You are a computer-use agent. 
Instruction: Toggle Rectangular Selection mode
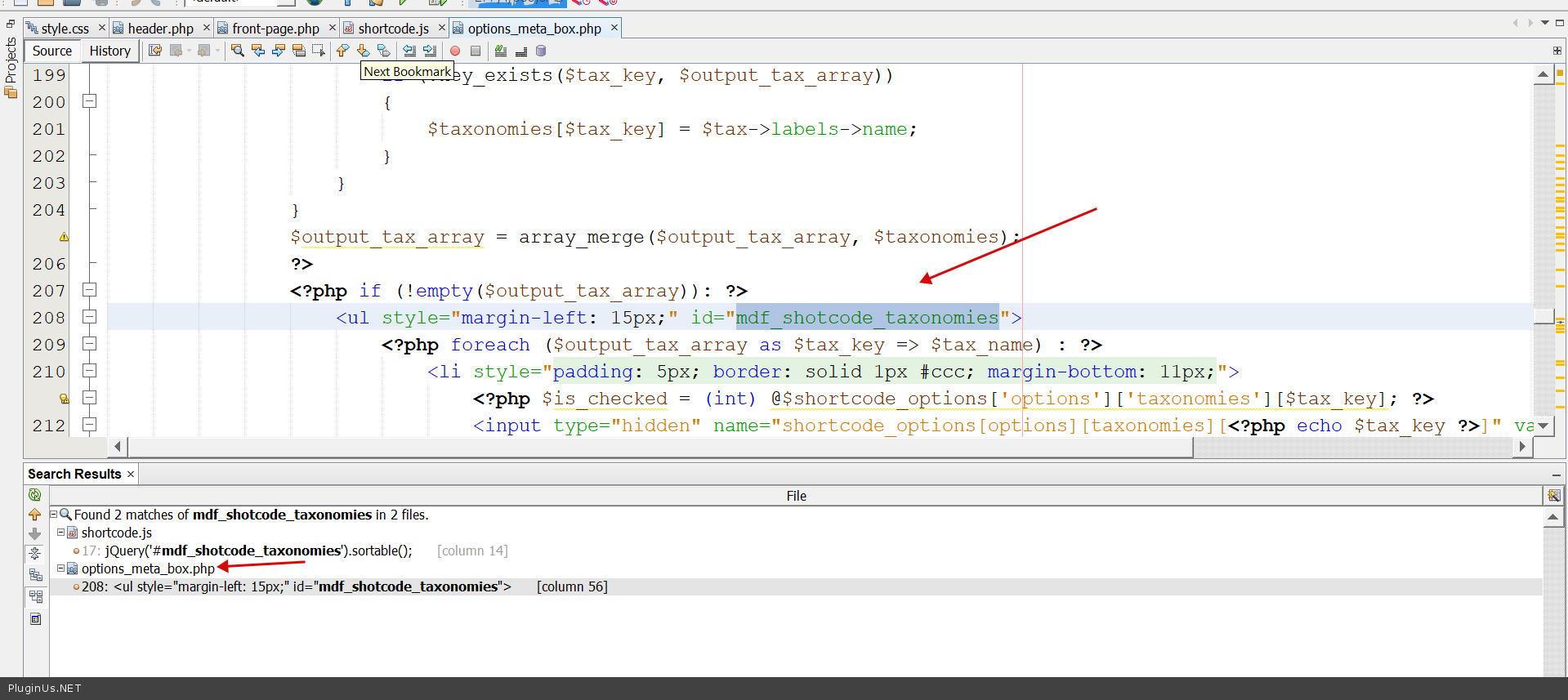[319, 51]
